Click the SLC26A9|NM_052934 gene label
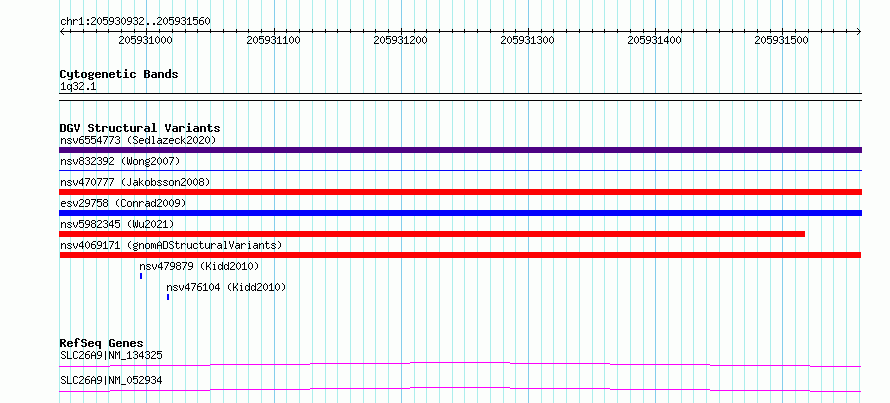This screenshot has width=890, height=403. click(x=111, y=380)
